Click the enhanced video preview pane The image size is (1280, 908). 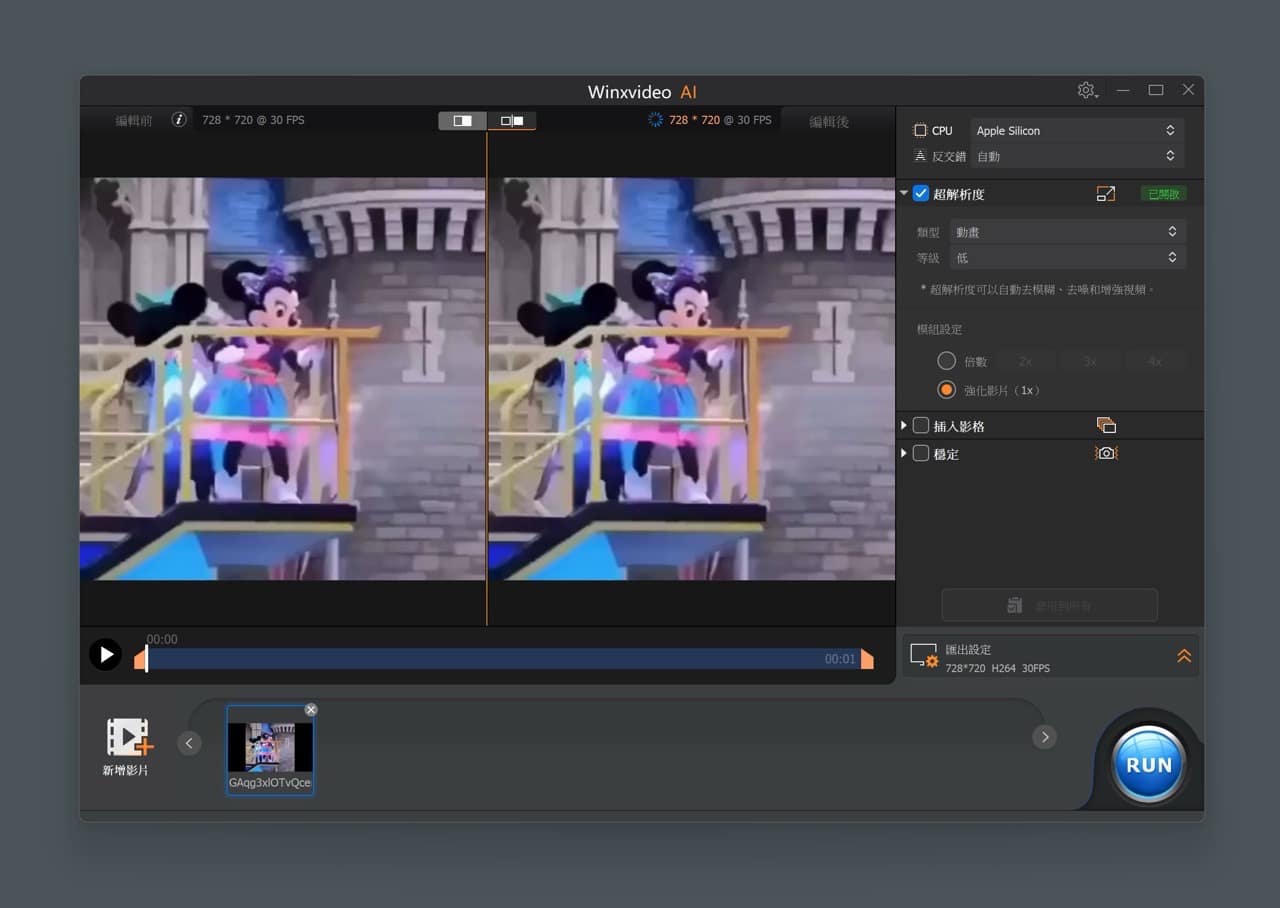pos(692,379)
